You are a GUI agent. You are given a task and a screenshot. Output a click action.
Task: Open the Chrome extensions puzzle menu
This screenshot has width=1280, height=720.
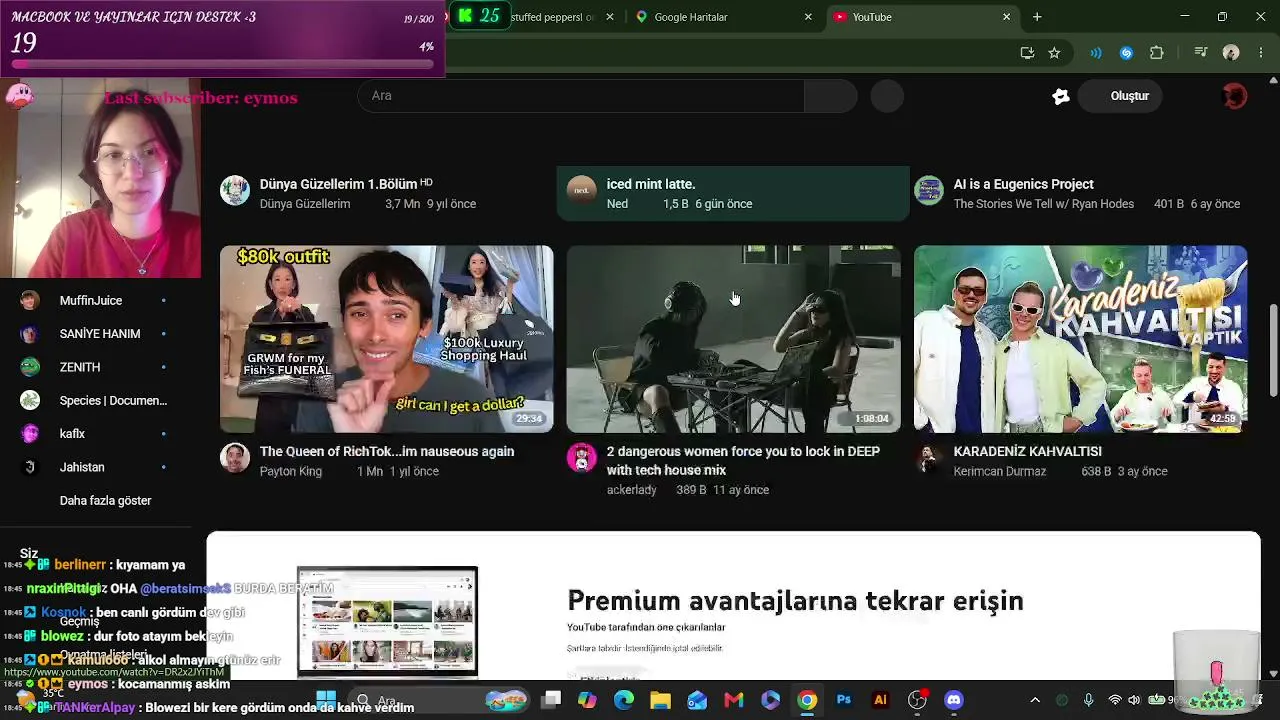tap(1157, 53)
